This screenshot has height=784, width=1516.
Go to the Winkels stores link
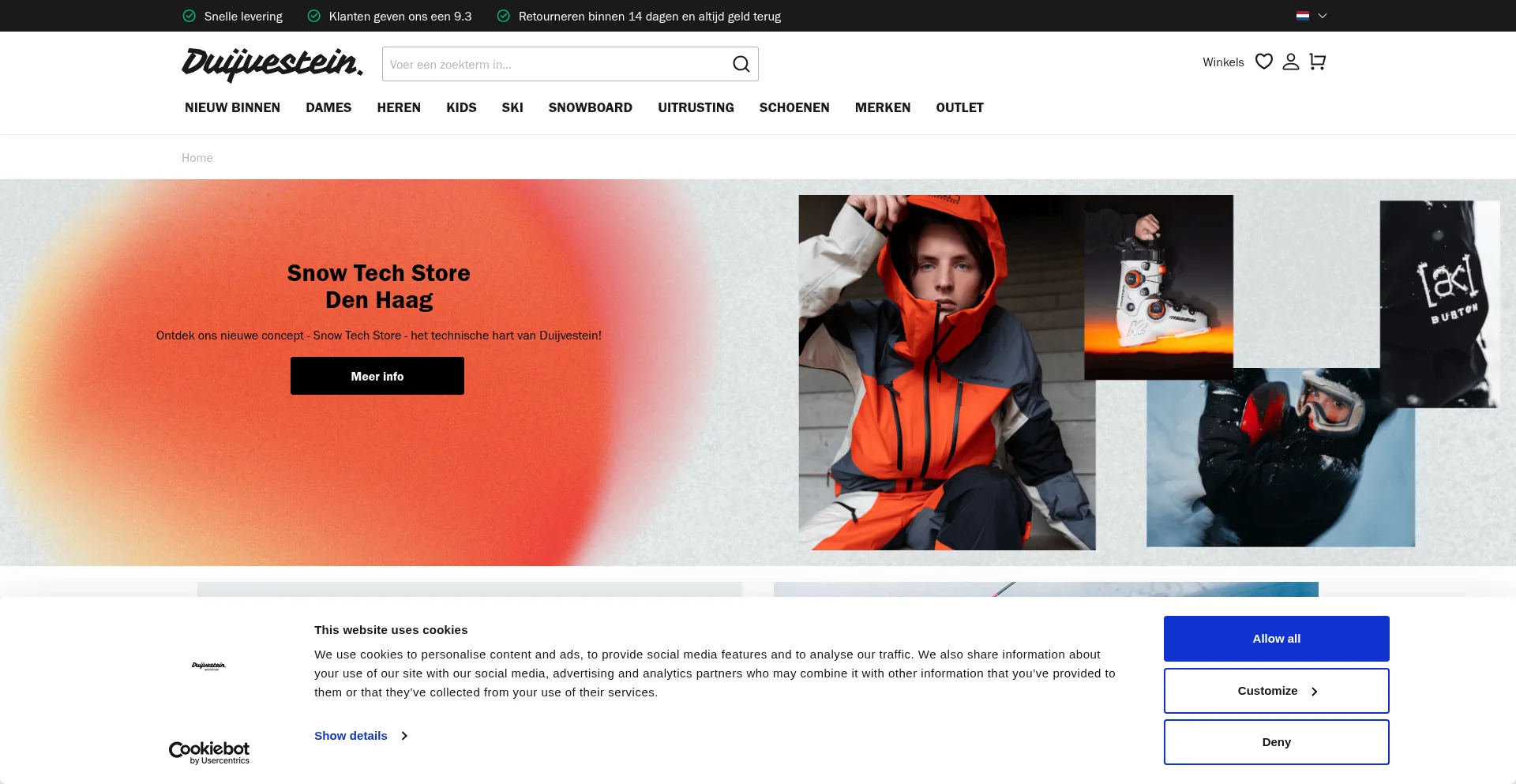pyautogui.click(x=1222, y=62)
